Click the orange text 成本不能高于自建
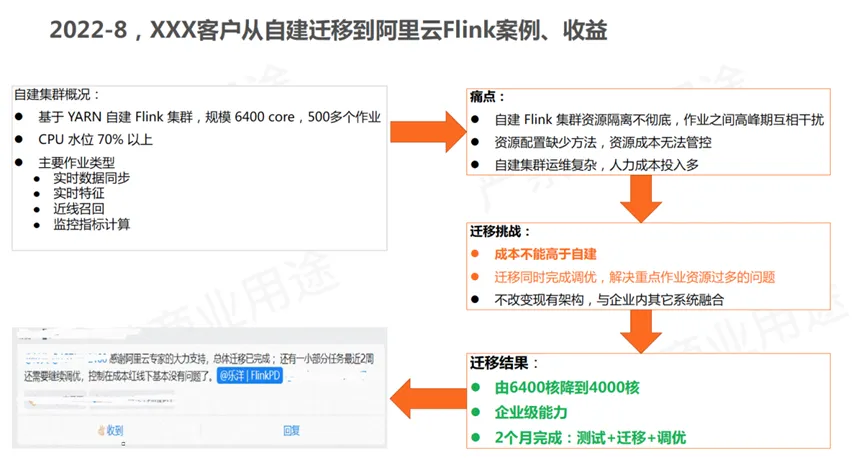864x468 pixels. point(546,254)
